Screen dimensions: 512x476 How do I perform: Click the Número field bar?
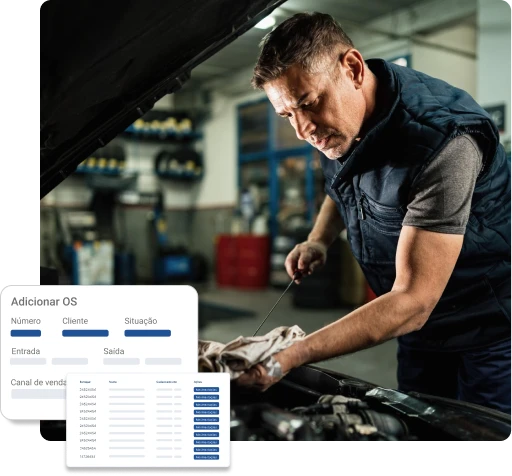[26, 333]
